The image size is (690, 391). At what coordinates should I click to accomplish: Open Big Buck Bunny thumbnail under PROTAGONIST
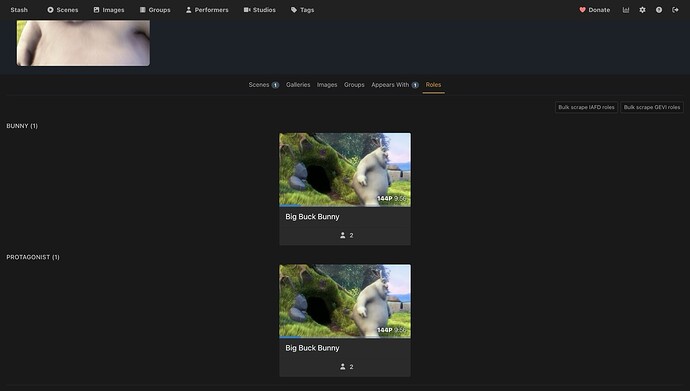click(x=345, y=301)
